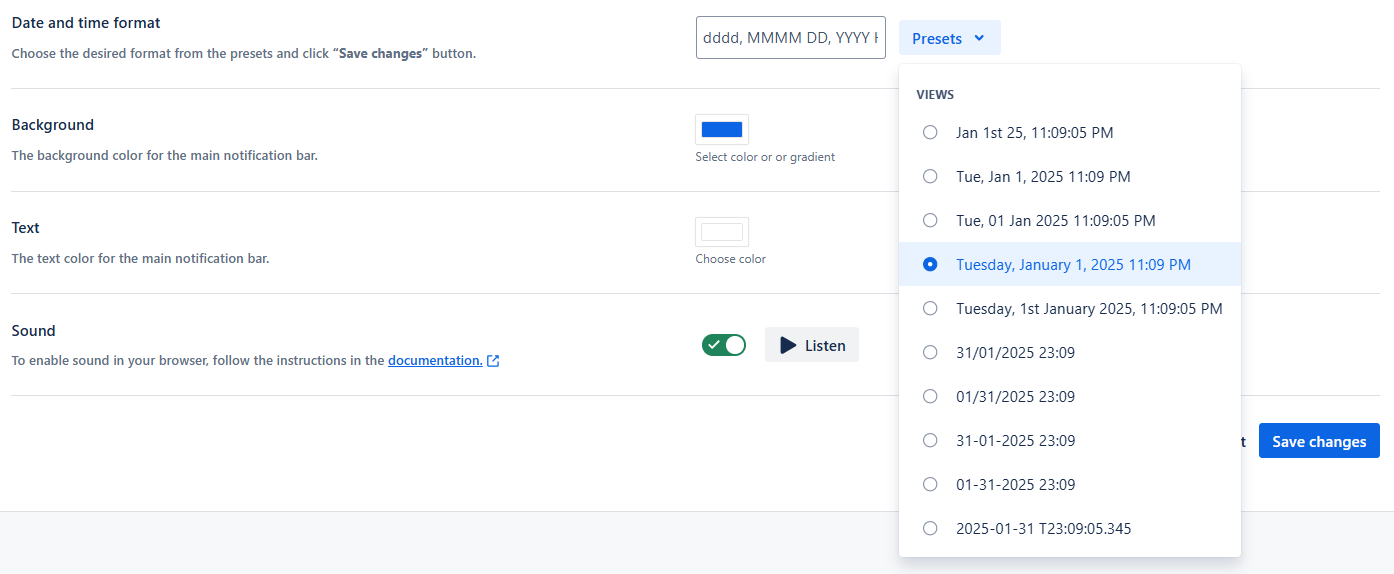This screenshot has width=1394, height=574.
Task: Click the date format input field
Action: (x=791, y=38)
